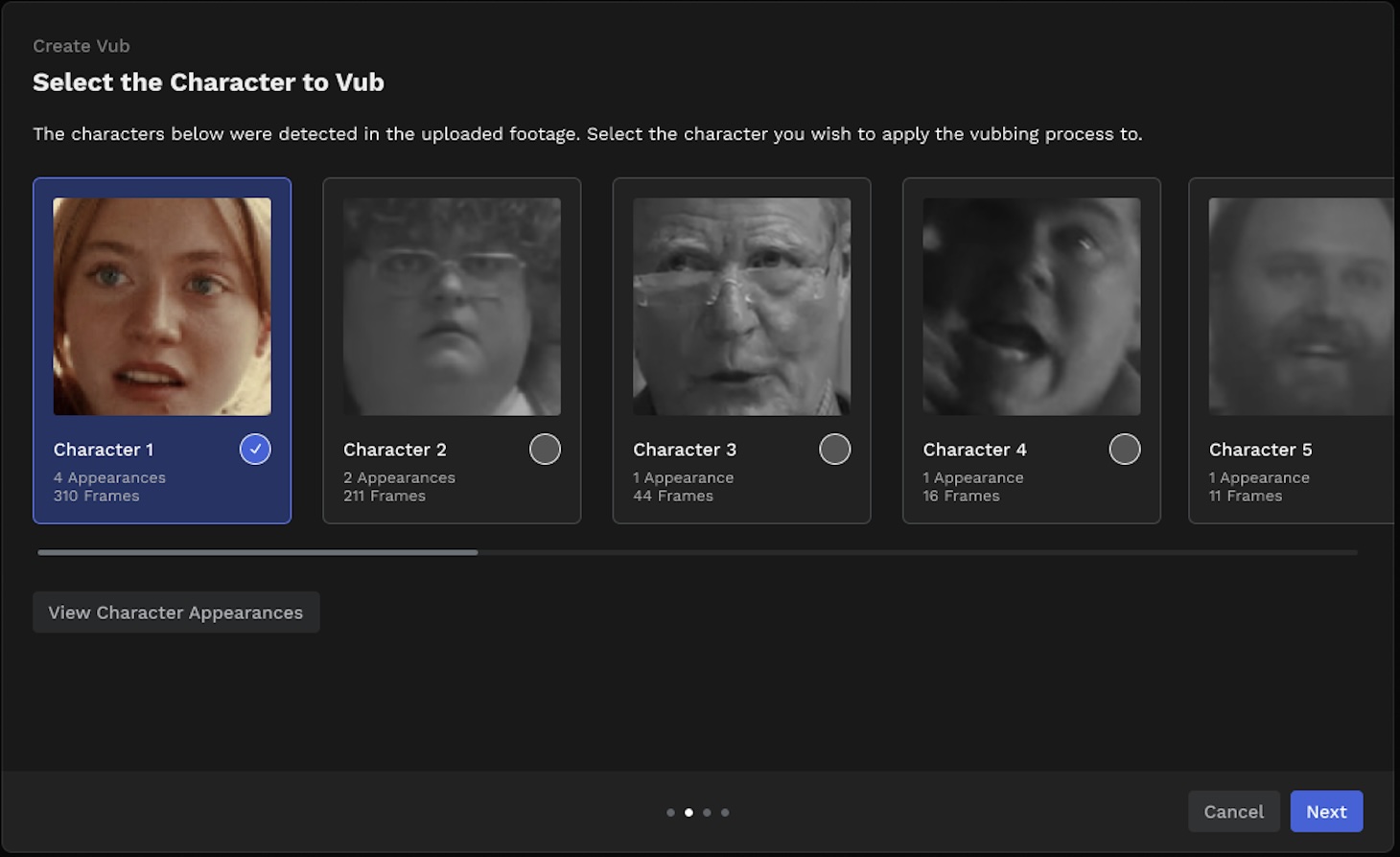Click '4 Appearances' under Character 1

click(x=109, y=477)
